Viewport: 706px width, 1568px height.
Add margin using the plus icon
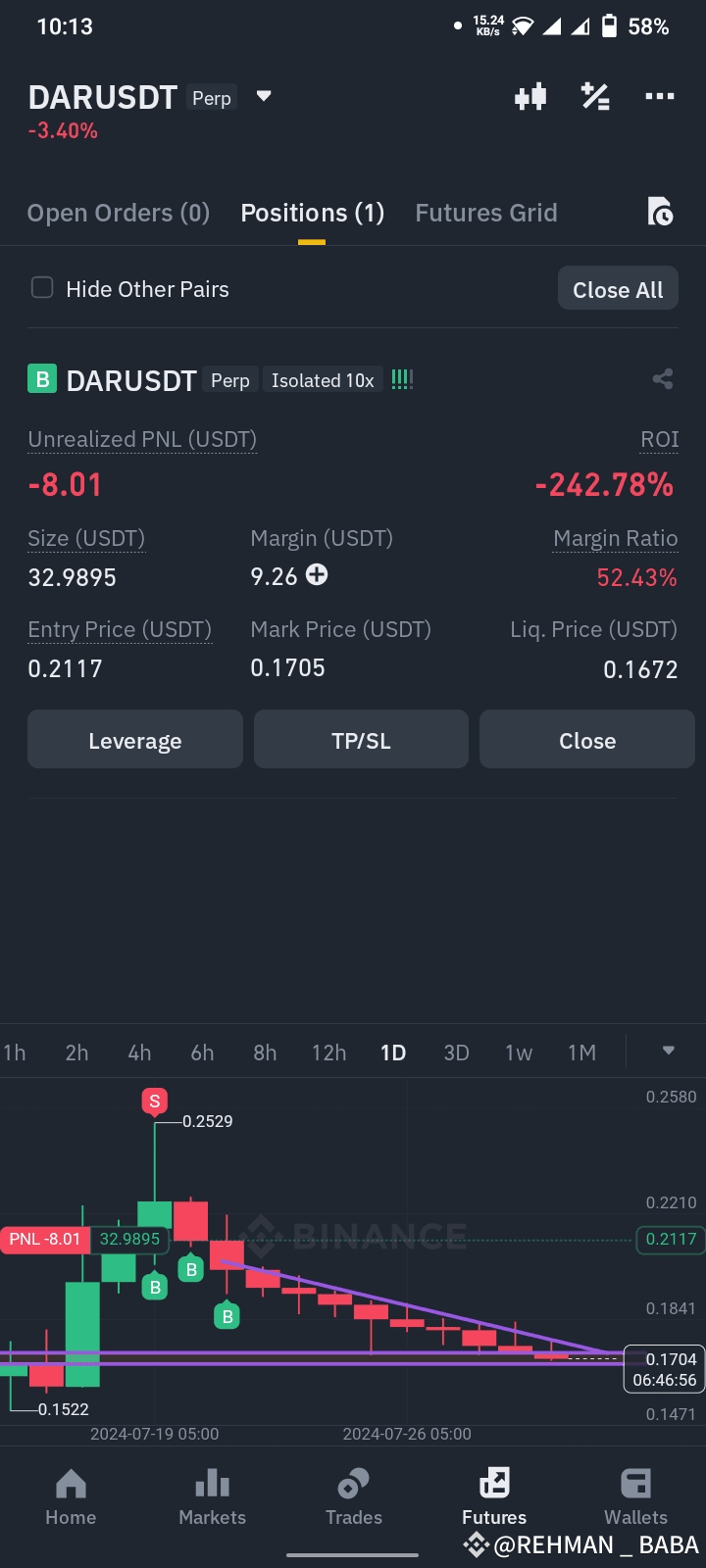tap(317, 575)
